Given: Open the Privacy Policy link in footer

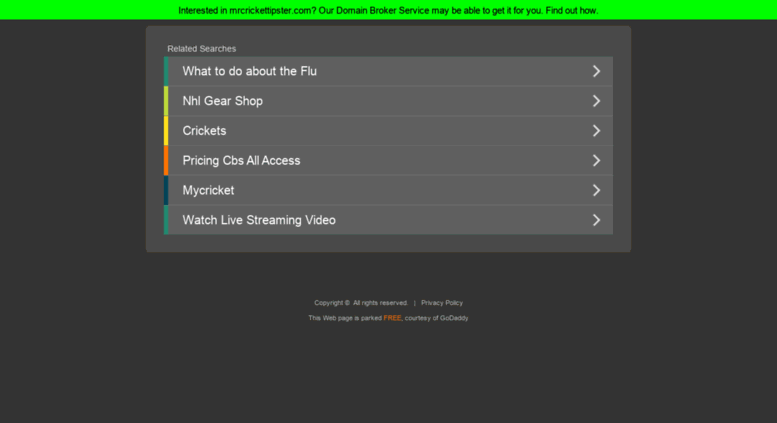Looking at the screenshot, I should (442, 303).
